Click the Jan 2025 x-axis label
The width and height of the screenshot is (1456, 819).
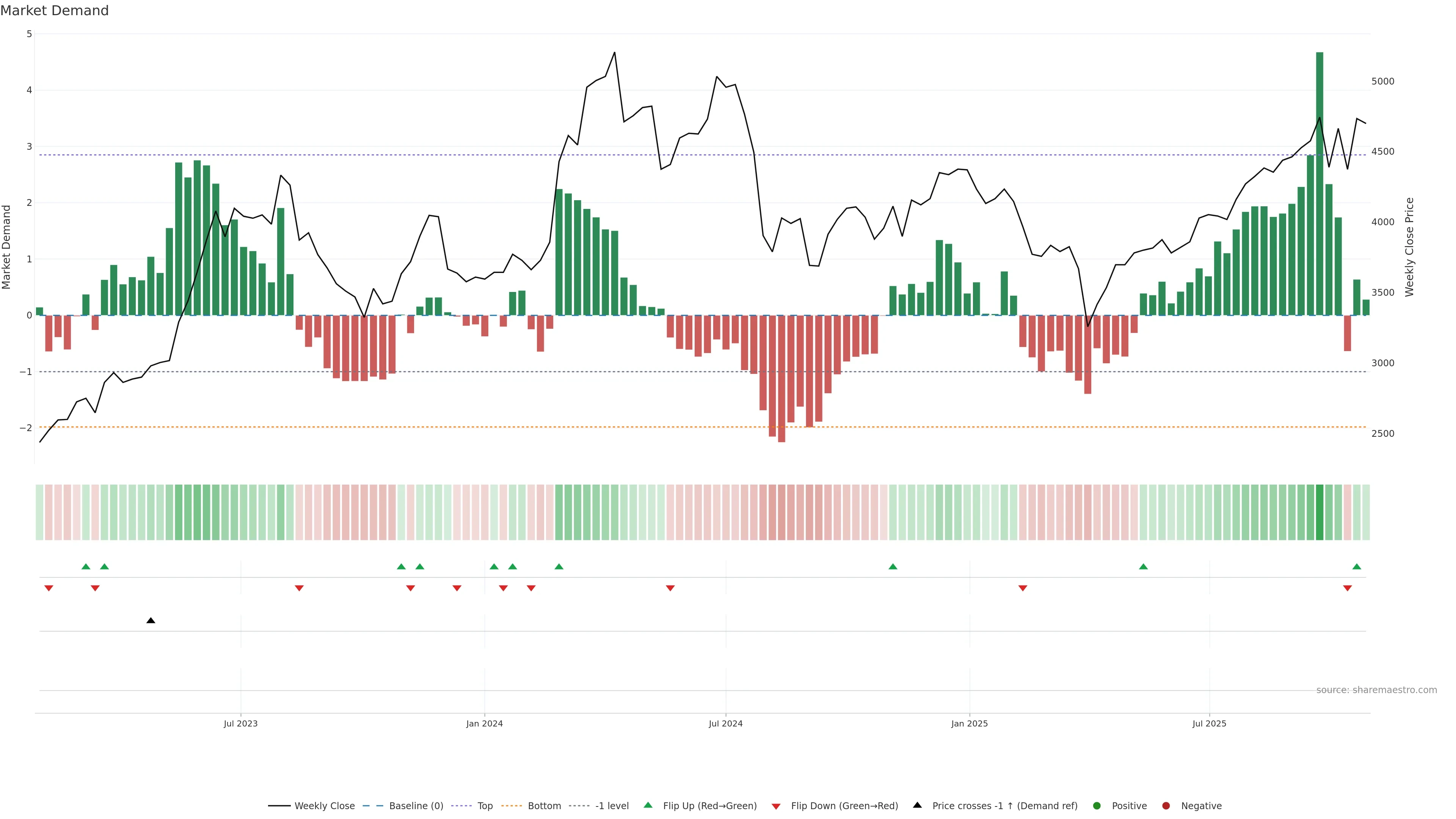point(970,723)
